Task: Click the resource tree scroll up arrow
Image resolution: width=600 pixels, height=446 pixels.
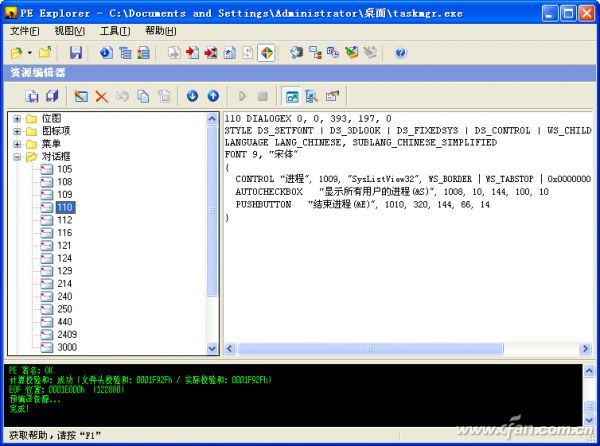Action: [x=212, y=119]
